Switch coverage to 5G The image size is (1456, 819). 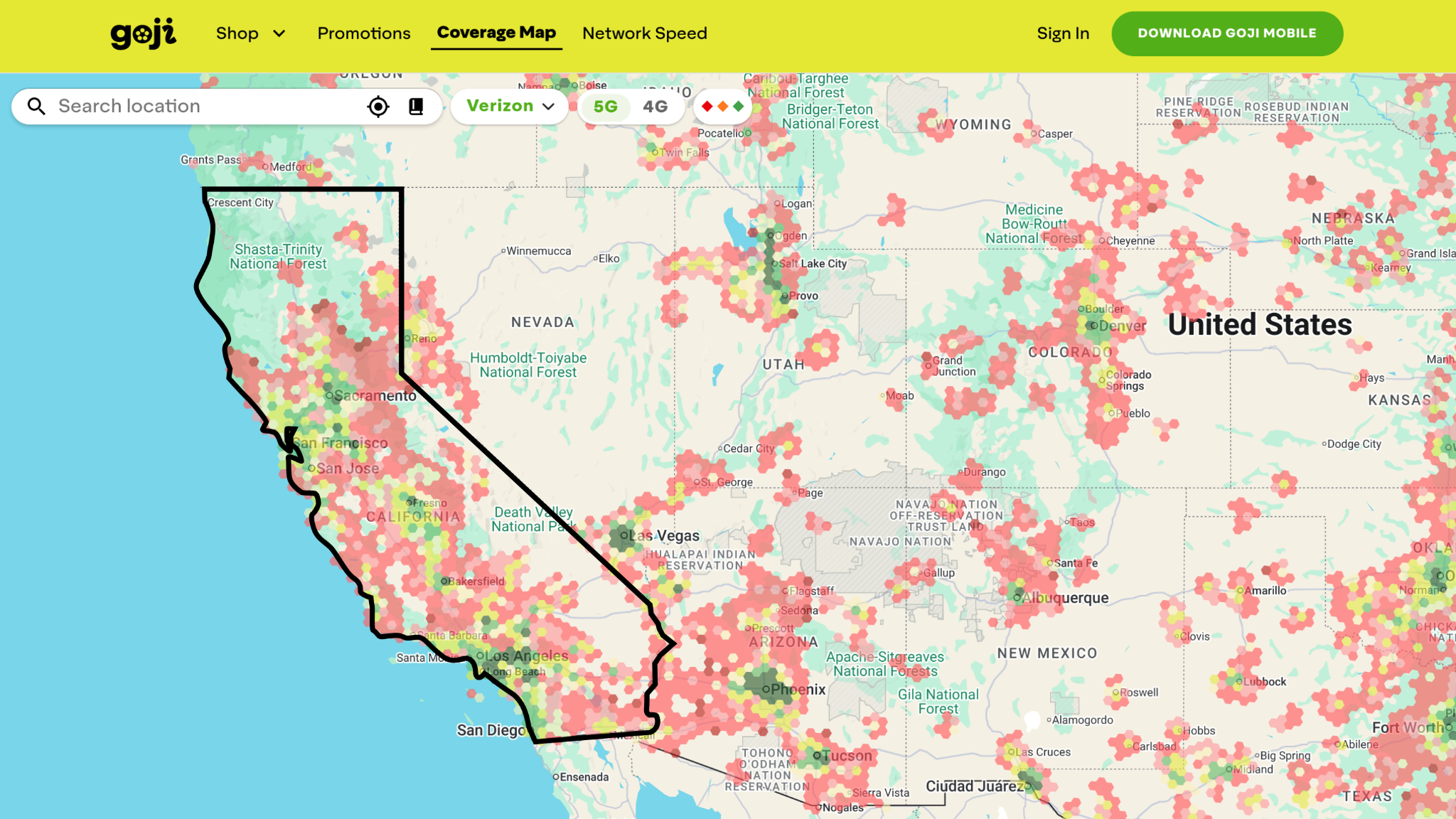point(605,107)
